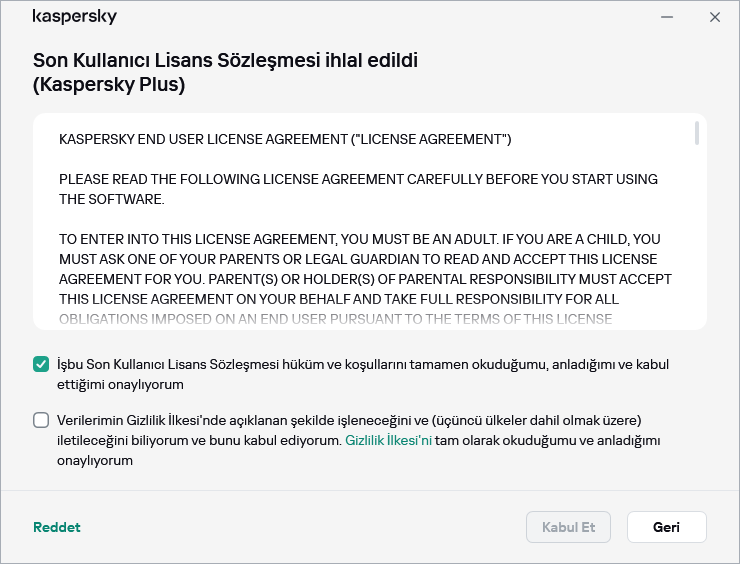Enable the Gizlilik İlkesi data processing checkbox
Screen dimensions: 740x564
(41, 420)
